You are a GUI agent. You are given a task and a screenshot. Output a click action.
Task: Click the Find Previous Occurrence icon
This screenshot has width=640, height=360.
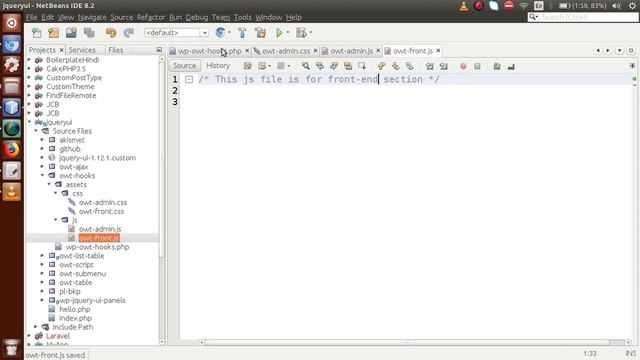click(x=320, y=66)
